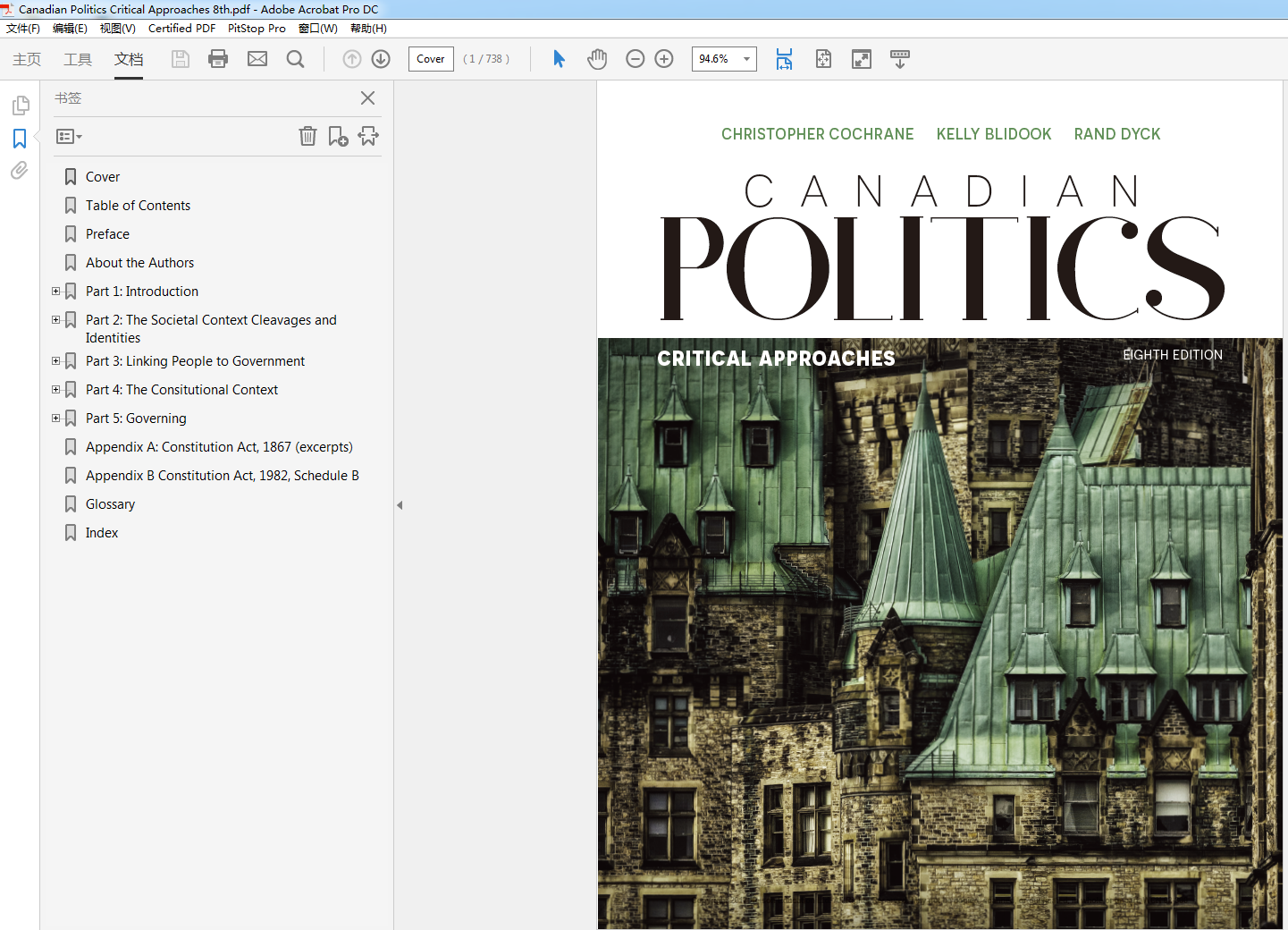1288x930 pixels.
Task: Open the Preface bookmark
Action: click(x=107, y=234)
